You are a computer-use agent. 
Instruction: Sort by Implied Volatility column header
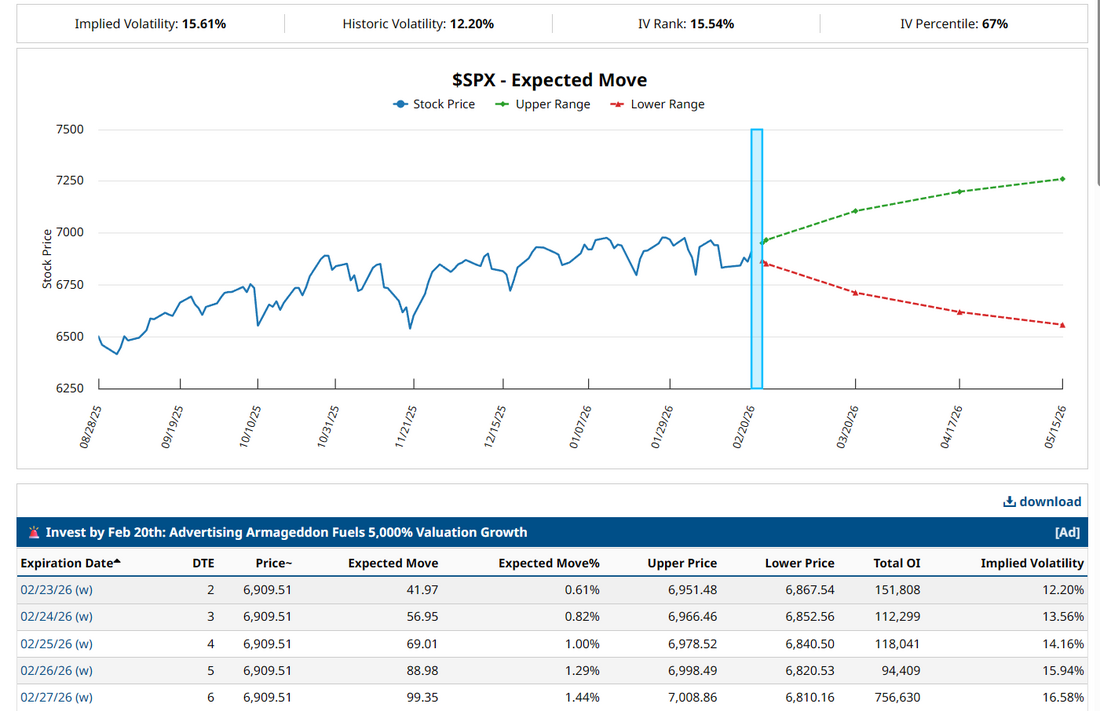click(1032, 563)
